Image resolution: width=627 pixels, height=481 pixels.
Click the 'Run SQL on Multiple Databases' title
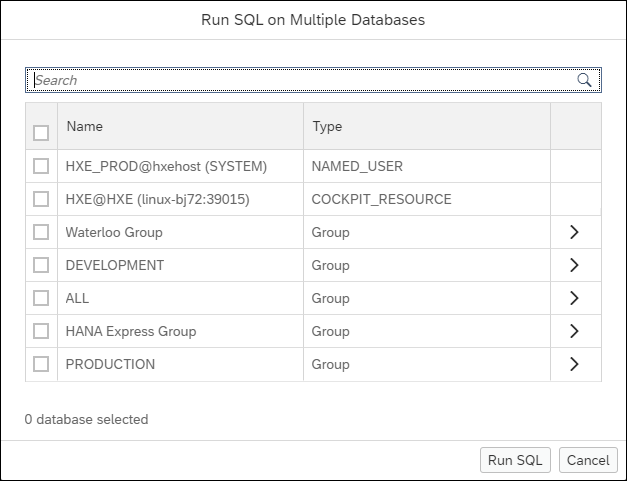313,20
